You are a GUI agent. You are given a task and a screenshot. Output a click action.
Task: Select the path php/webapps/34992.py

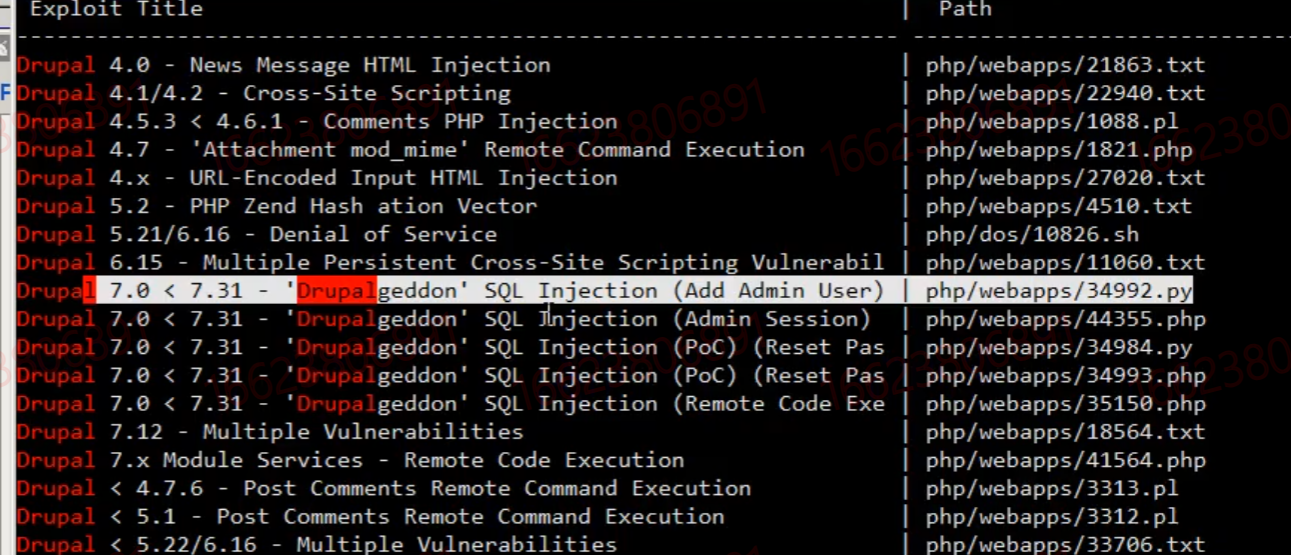(1059, 291)
